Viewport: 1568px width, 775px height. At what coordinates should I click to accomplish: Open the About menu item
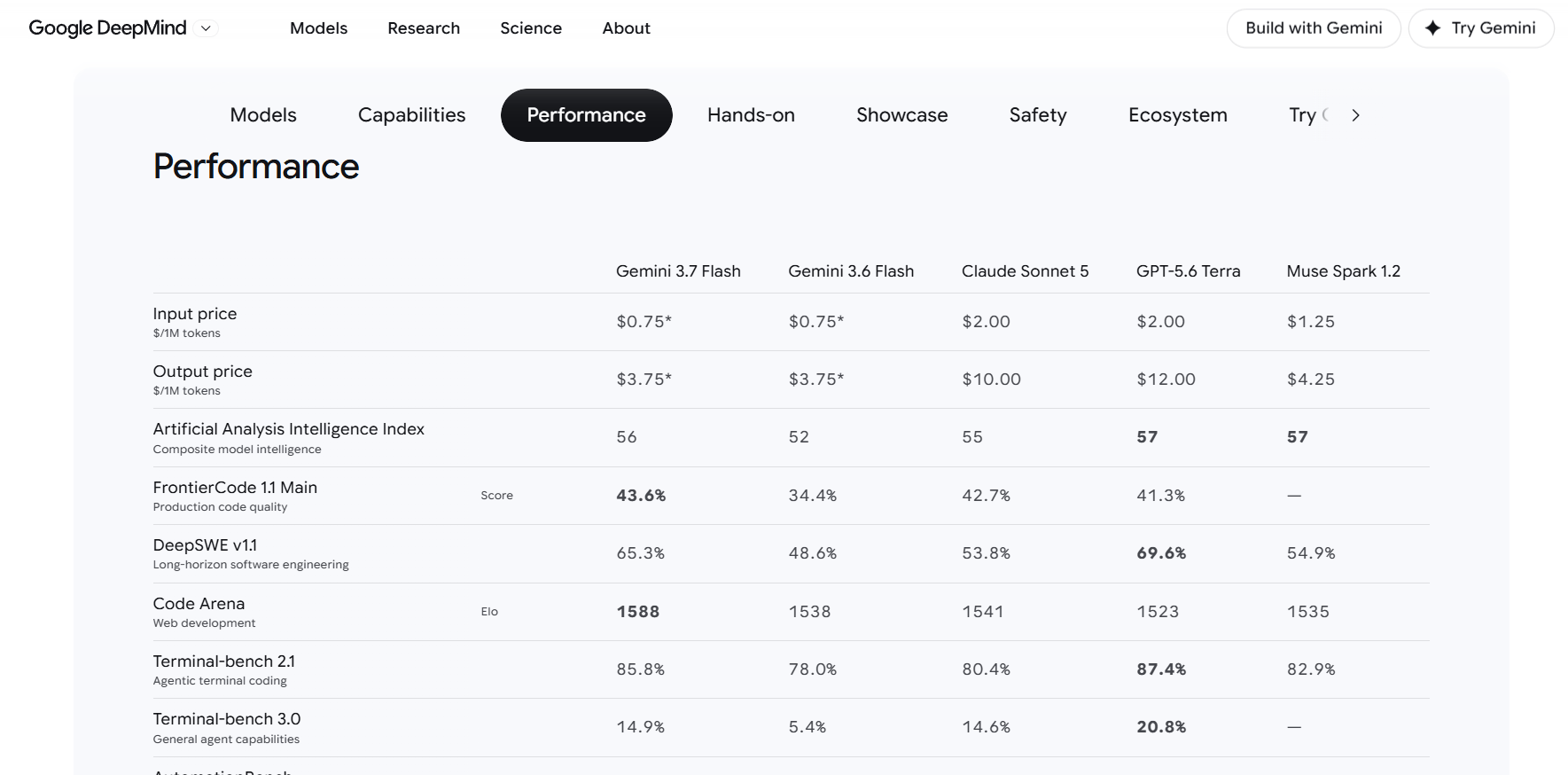pos(626,28)
